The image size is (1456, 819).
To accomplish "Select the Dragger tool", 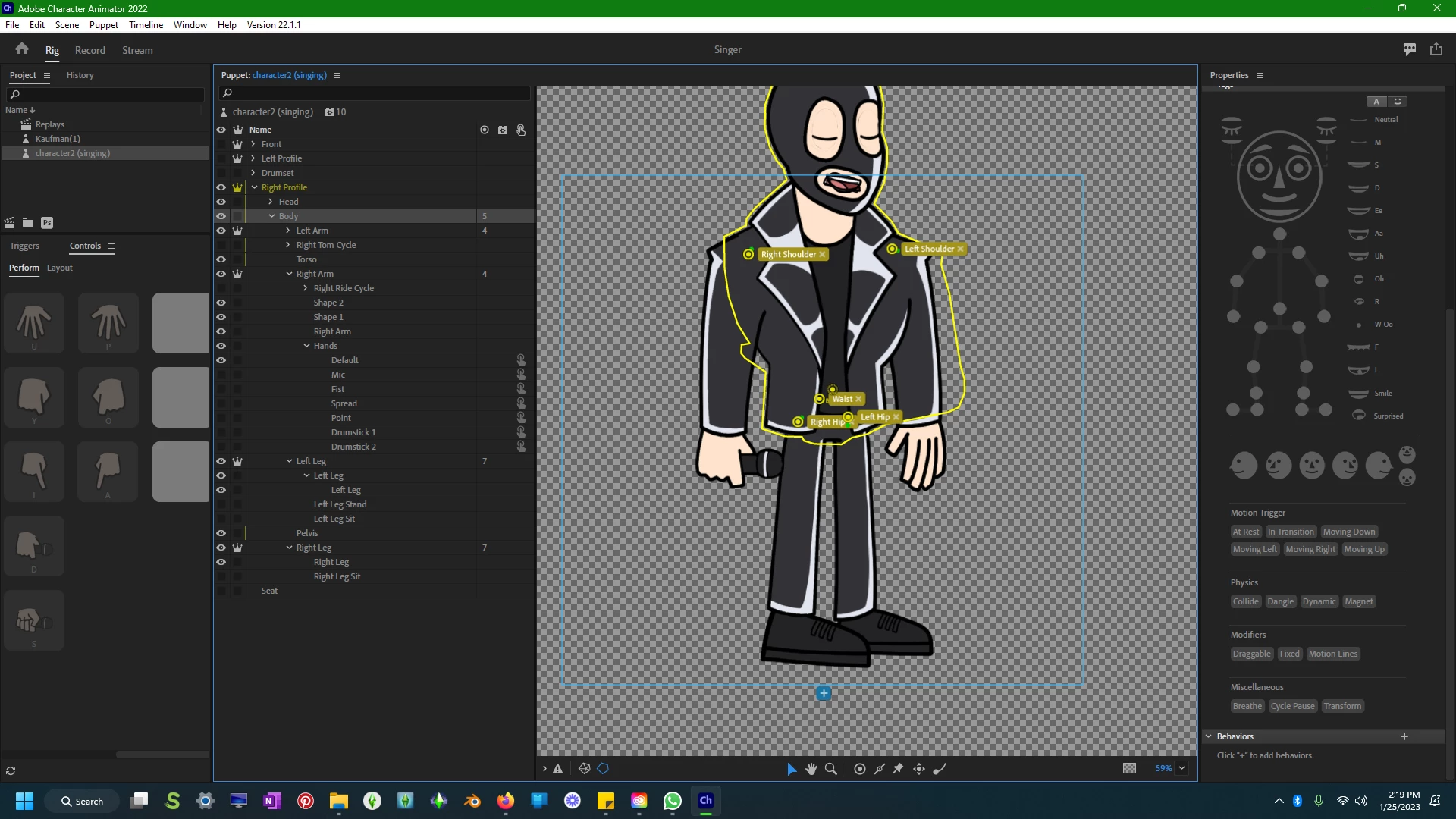I will pyautogui.click(x=919, y=769).
